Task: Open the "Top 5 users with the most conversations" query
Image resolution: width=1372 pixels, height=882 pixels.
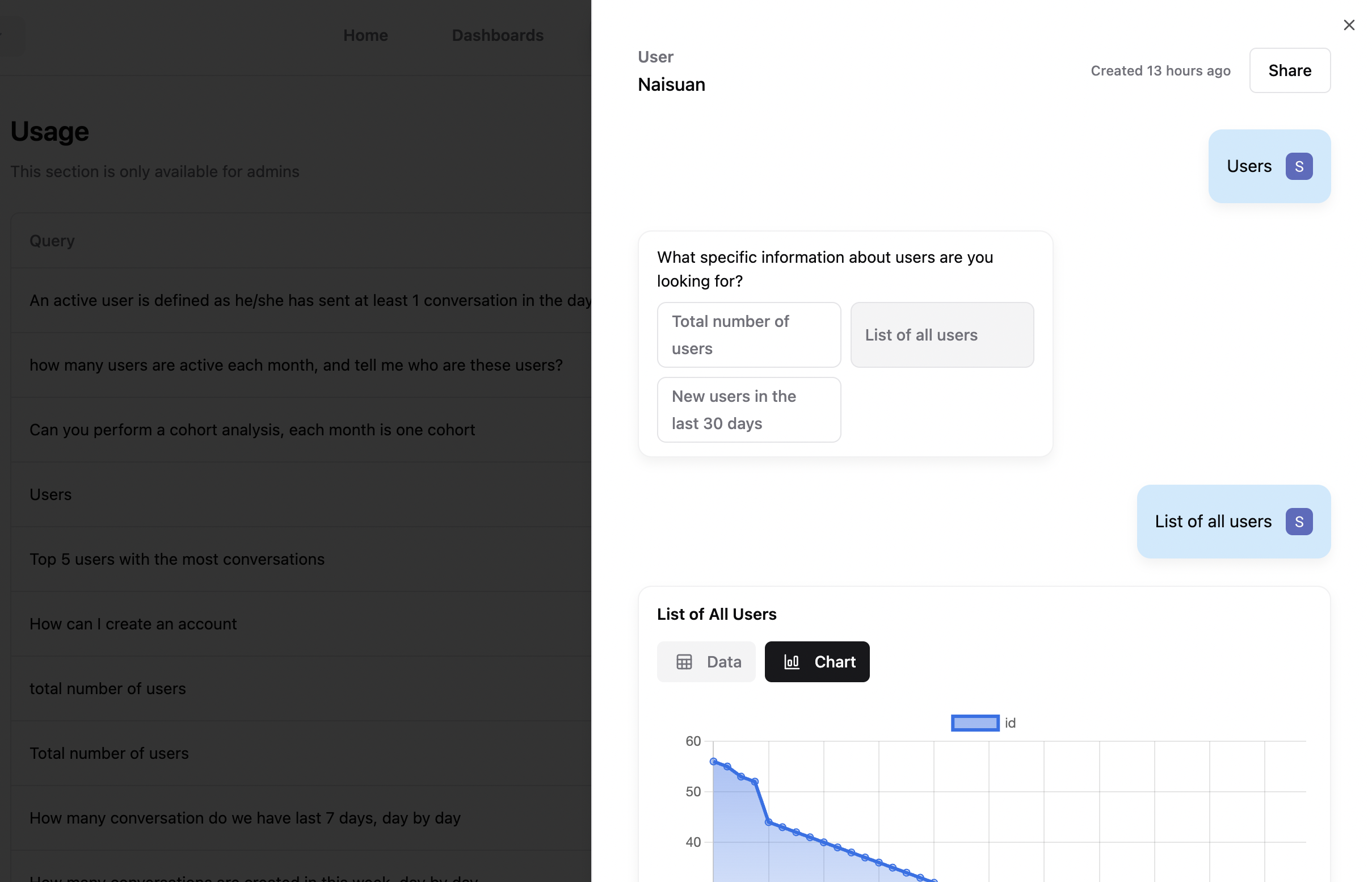Action: (x=176, y=559)
